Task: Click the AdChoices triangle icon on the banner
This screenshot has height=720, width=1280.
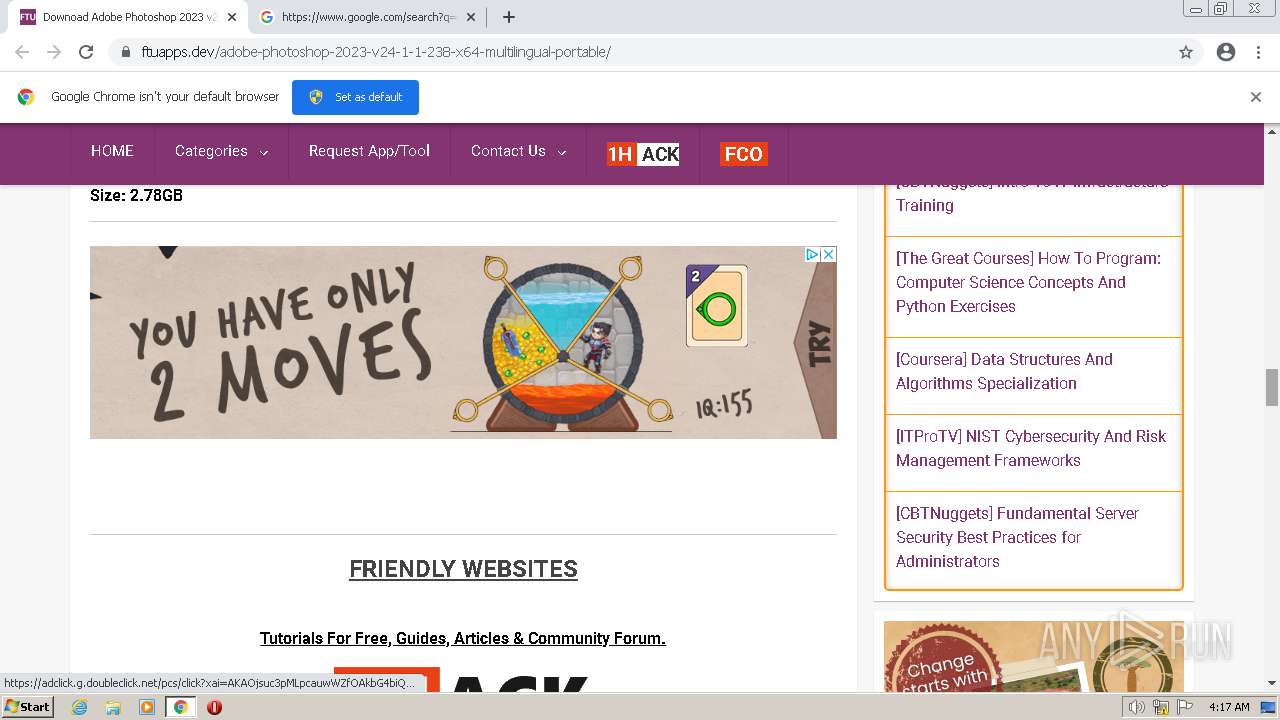Action: pyautogui.click(x=813, y=254)
